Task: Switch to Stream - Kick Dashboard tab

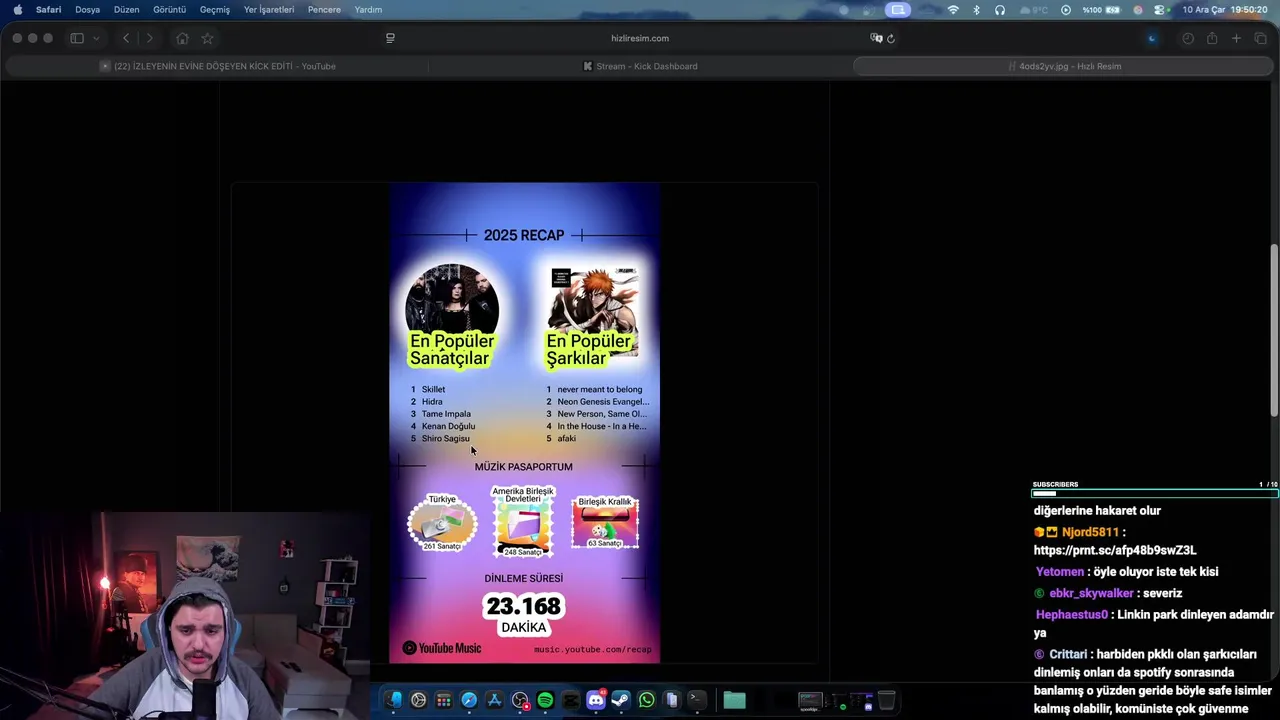Action: coord(640,66)
